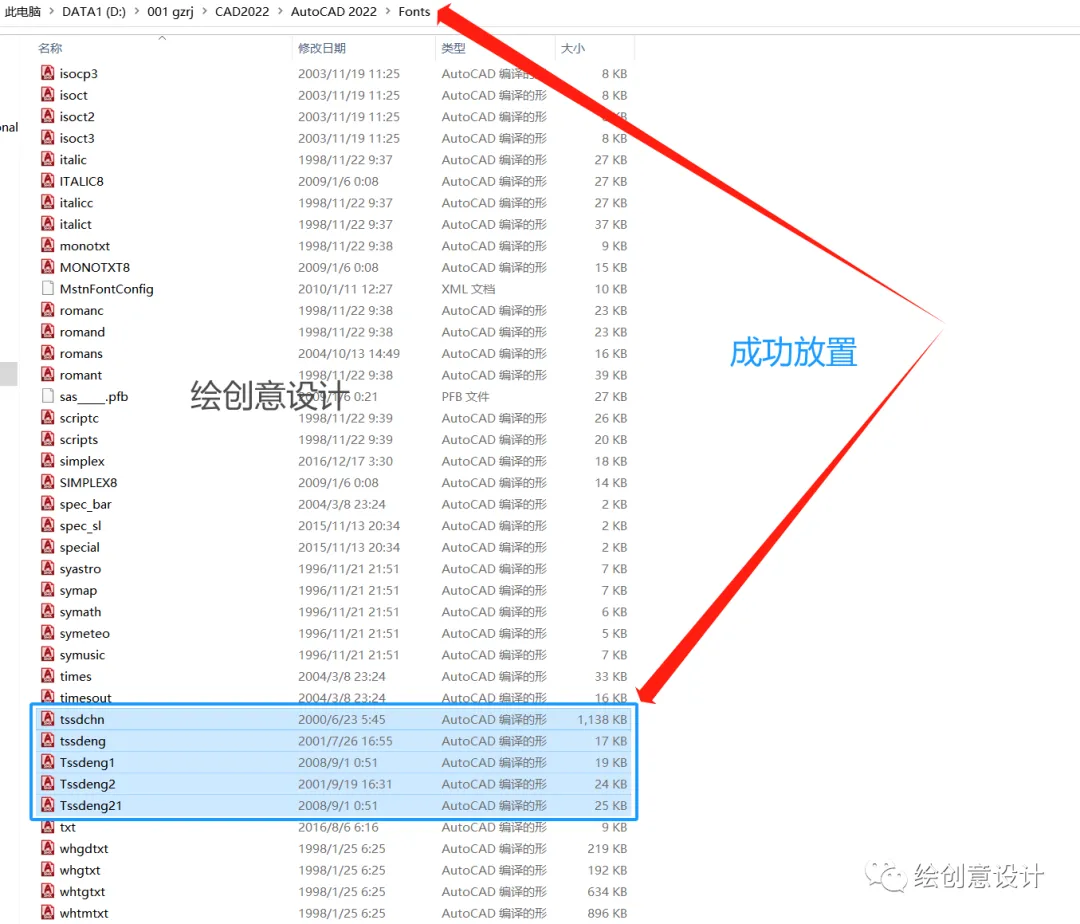Click the Tssdeng1 font file icon
The image size is (1080, 924).
(x=48, y=762)
